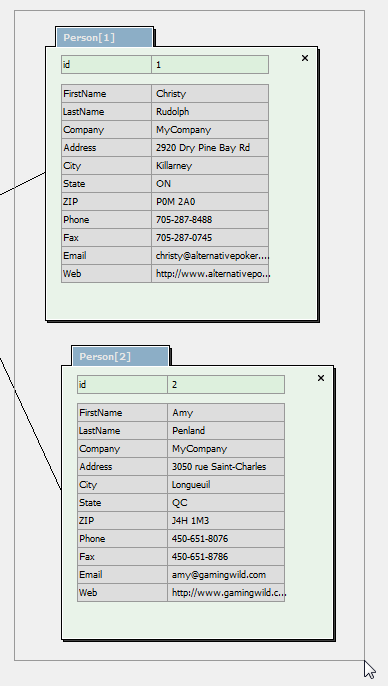Click Web label in Person[2]

pos(122,593)
